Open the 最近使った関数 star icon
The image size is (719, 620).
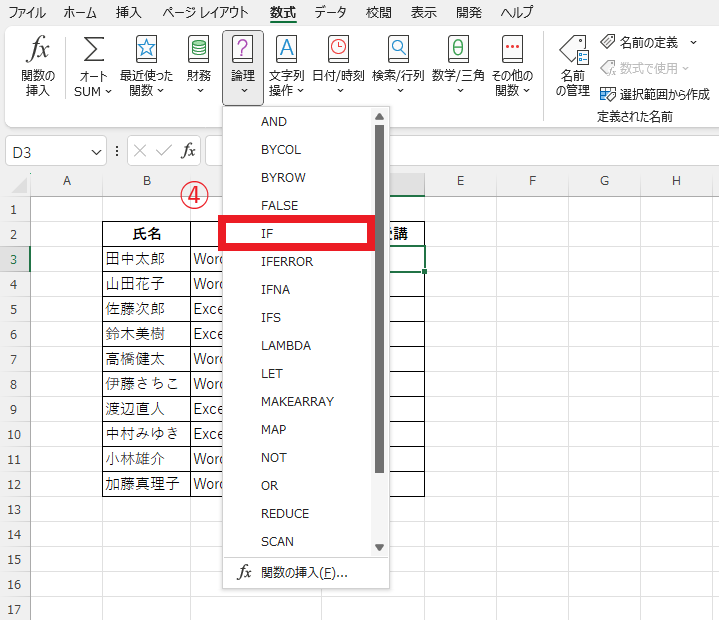click(146, 49)
